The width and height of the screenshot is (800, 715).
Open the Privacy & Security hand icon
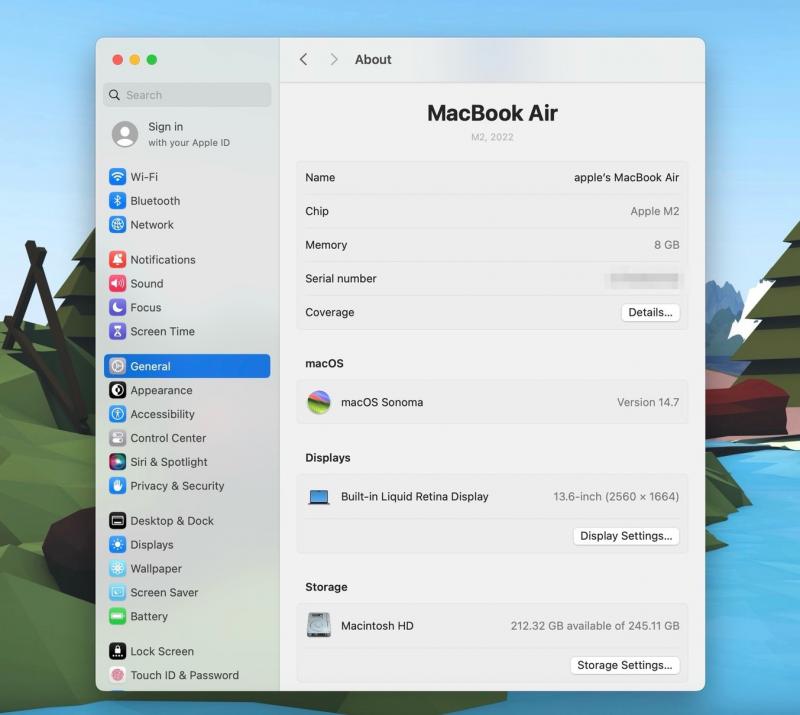pyautogui.click(x=117, y=486)
